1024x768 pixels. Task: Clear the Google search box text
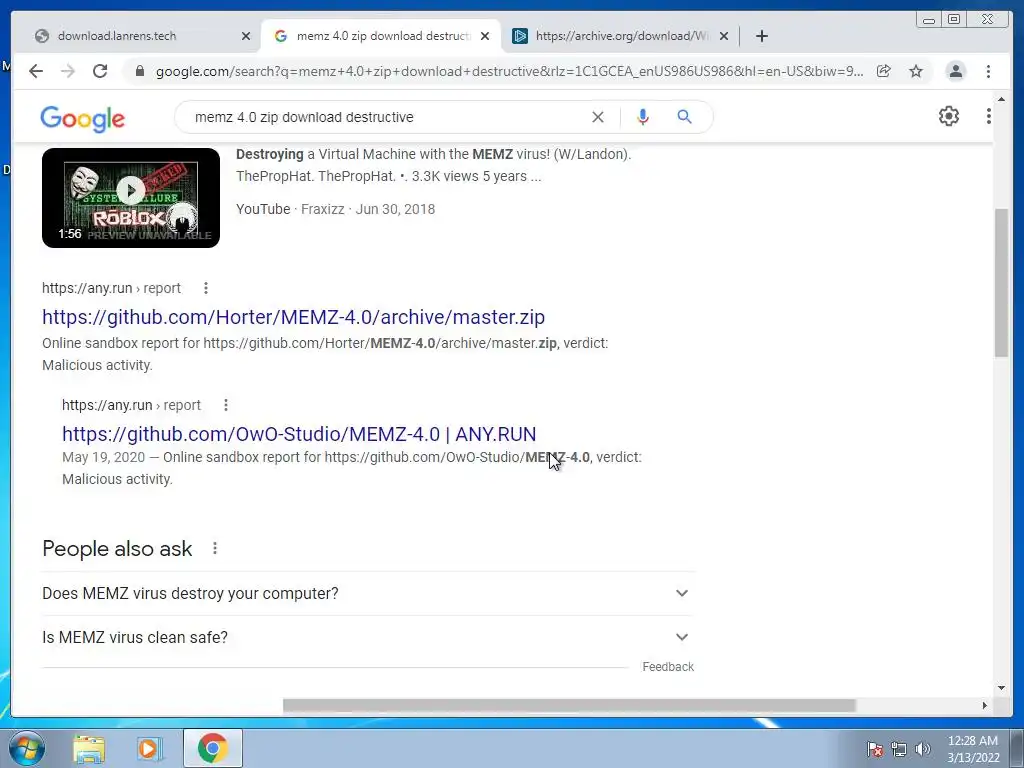[598, 117]
